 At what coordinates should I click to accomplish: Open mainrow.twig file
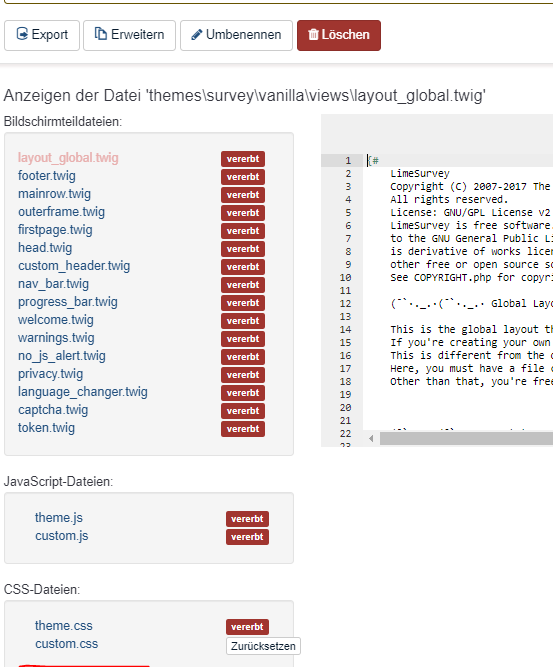click(54, 194)
